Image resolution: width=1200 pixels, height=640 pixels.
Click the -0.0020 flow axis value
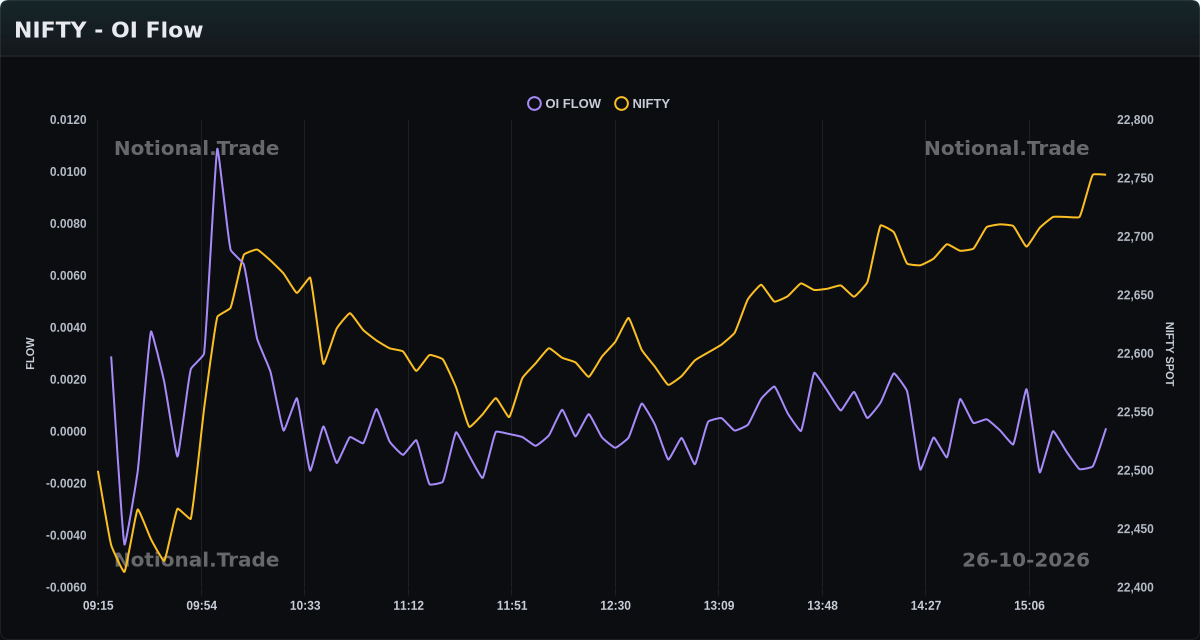[x=66, y=484]
